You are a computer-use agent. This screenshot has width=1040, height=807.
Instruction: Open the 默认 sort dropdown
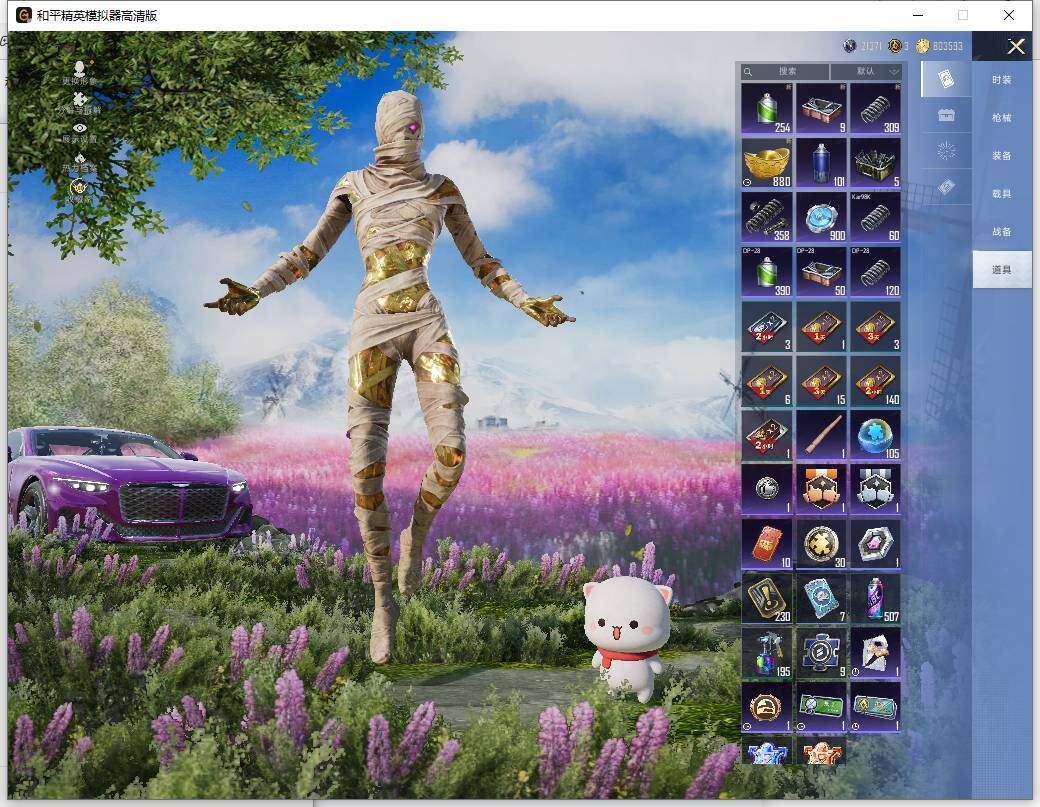click(x=866, y=71)
